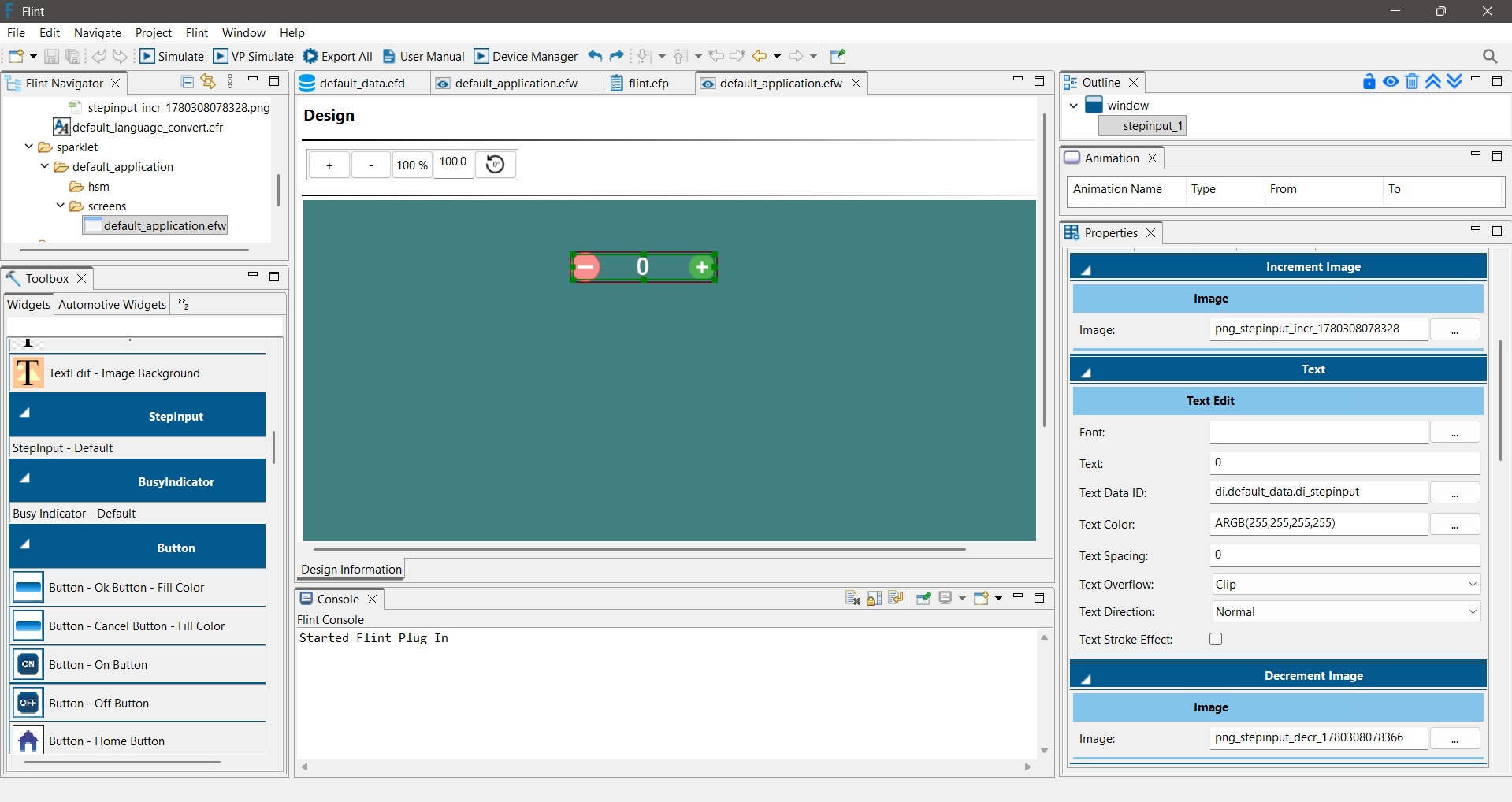This screenshot has height=802, width=1512.
Task: Open the Navigate menu
Action: click(x=98, y=32)
